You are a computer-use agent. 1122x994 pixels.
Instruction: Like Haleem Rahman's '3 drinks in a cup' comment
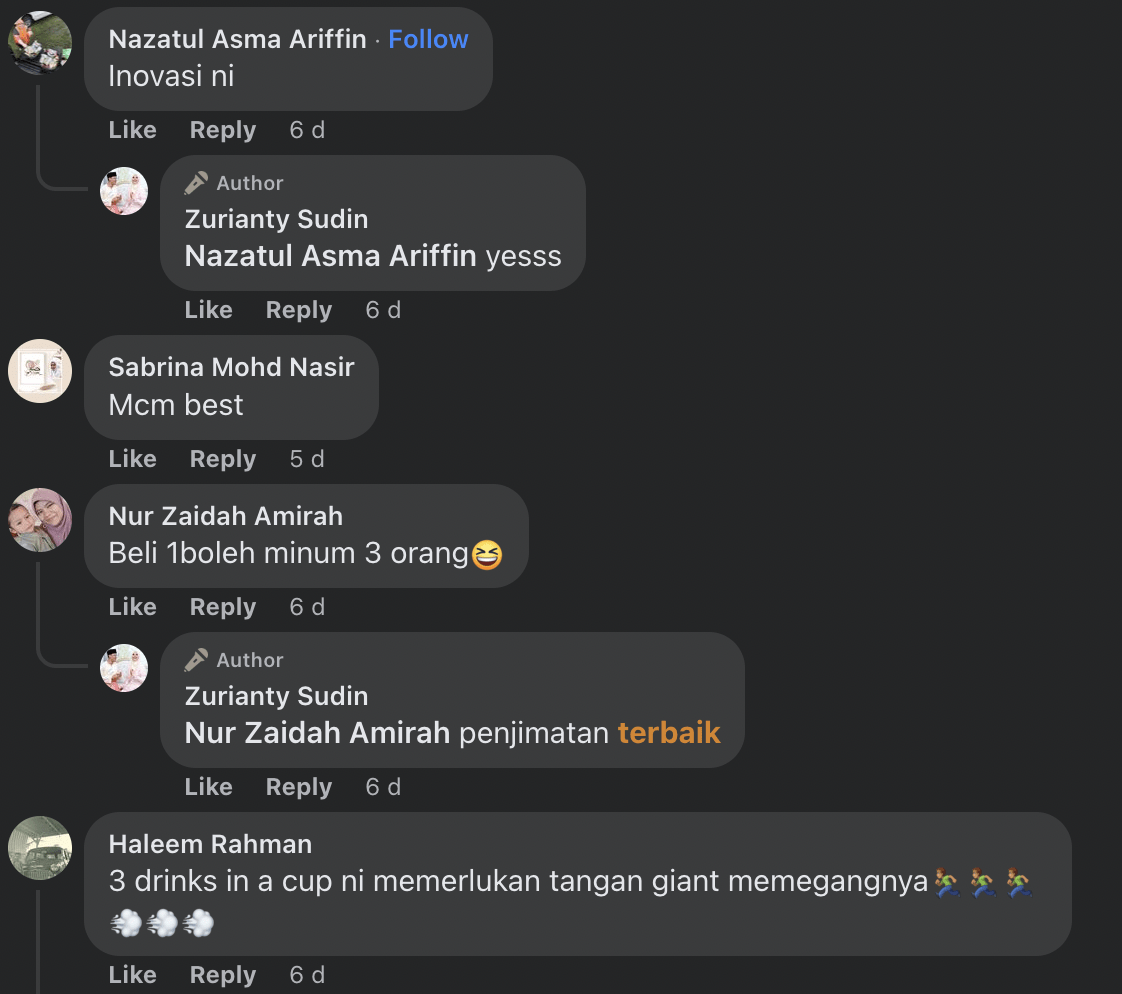[132, 975]
